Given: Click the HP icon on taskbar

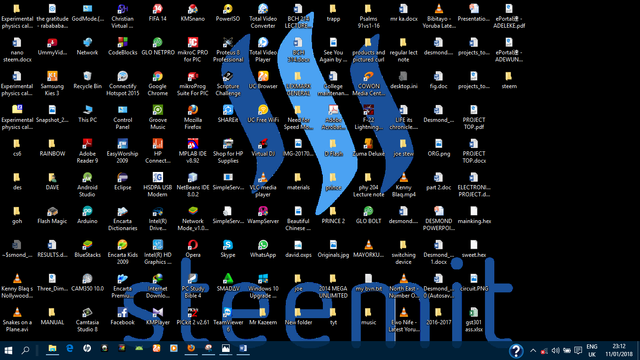Looking at the screenshot, I should (x=87, y=349).
